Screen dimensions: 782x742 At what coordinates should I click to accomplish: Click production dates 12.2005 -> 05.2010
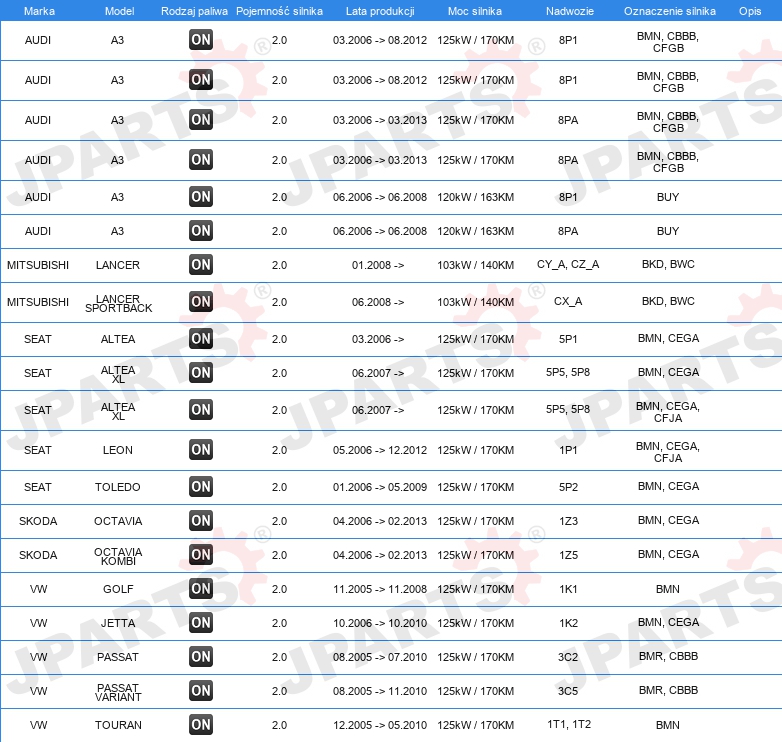380,725
